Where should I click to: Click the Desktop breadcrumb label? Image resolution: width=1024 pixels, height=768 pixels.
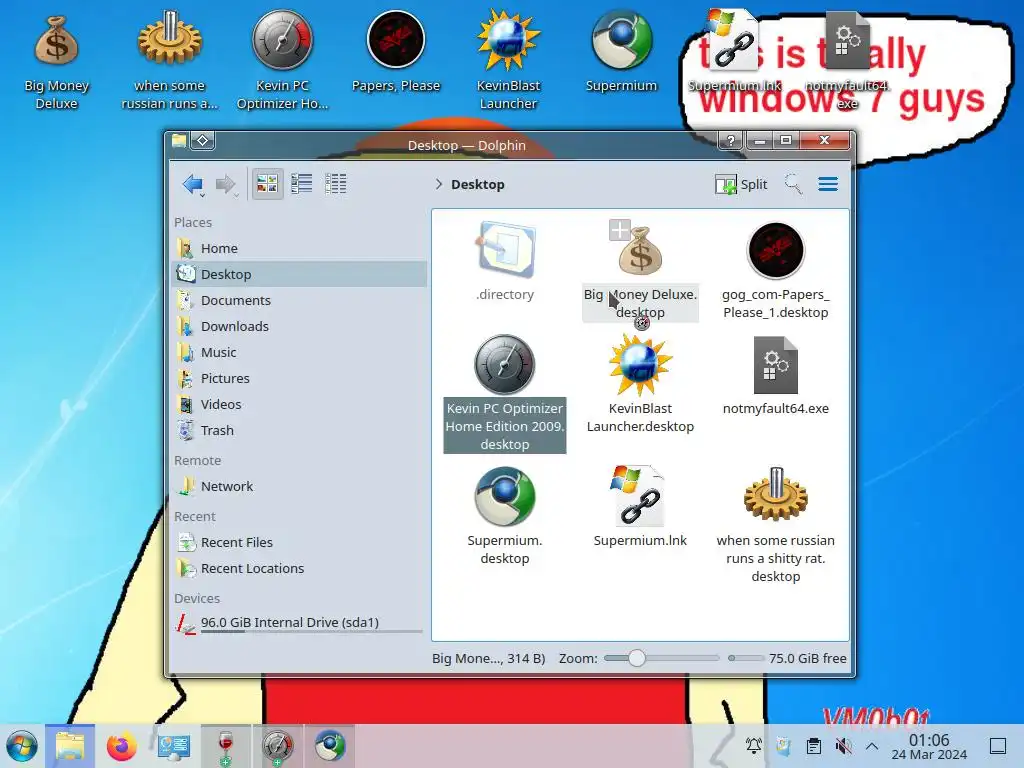coord(477,185)
